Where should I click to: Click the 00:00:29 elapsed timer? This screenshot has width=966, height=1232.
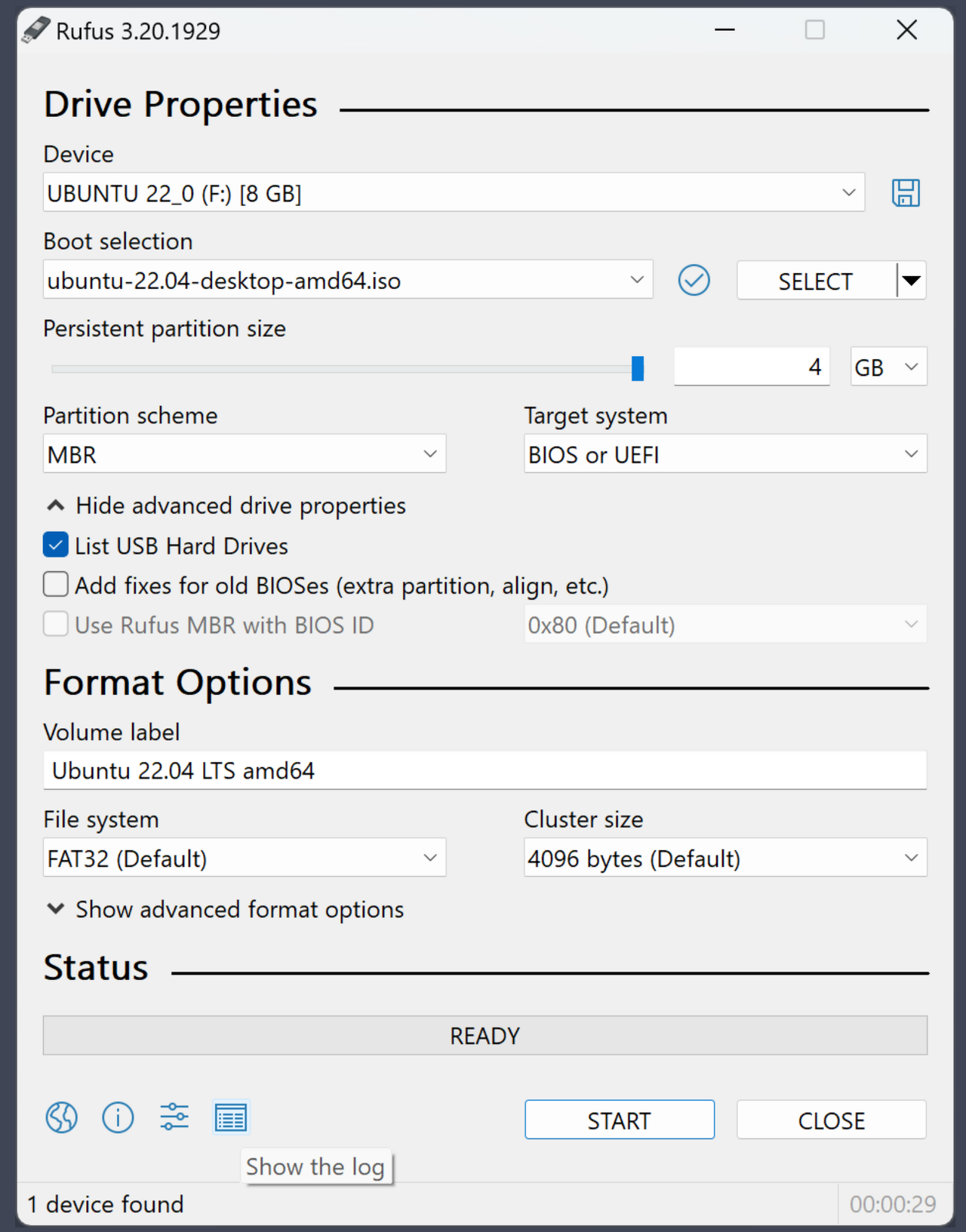[x=894, y=1204]
